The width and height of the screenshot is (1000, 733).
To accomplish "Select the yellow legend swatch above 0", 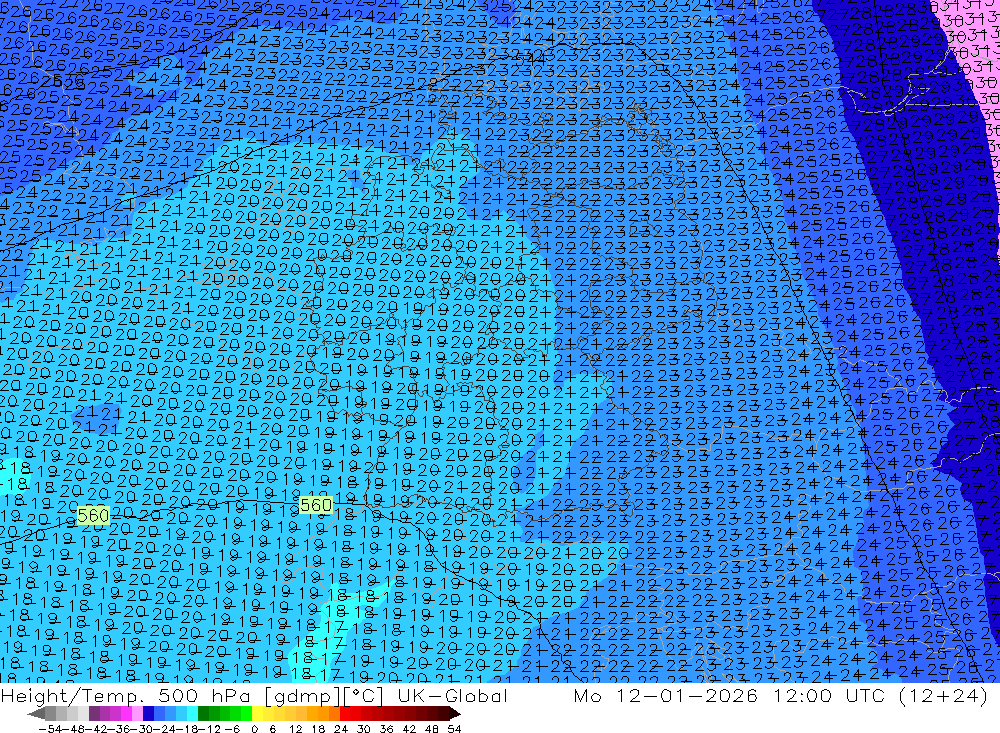I will pyautogui.click(x=257, y=714).
